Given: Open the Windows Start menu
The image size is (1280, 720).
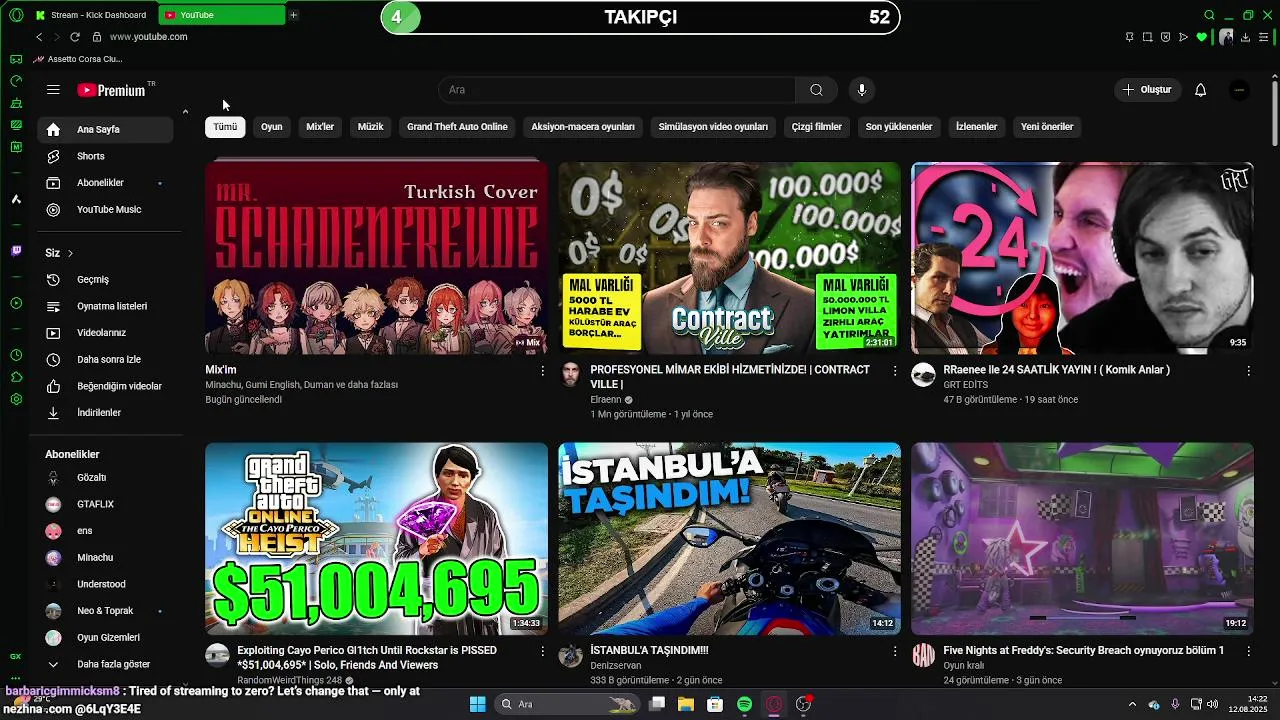Looking at the screenshot, I should click(x=477, y=704).
